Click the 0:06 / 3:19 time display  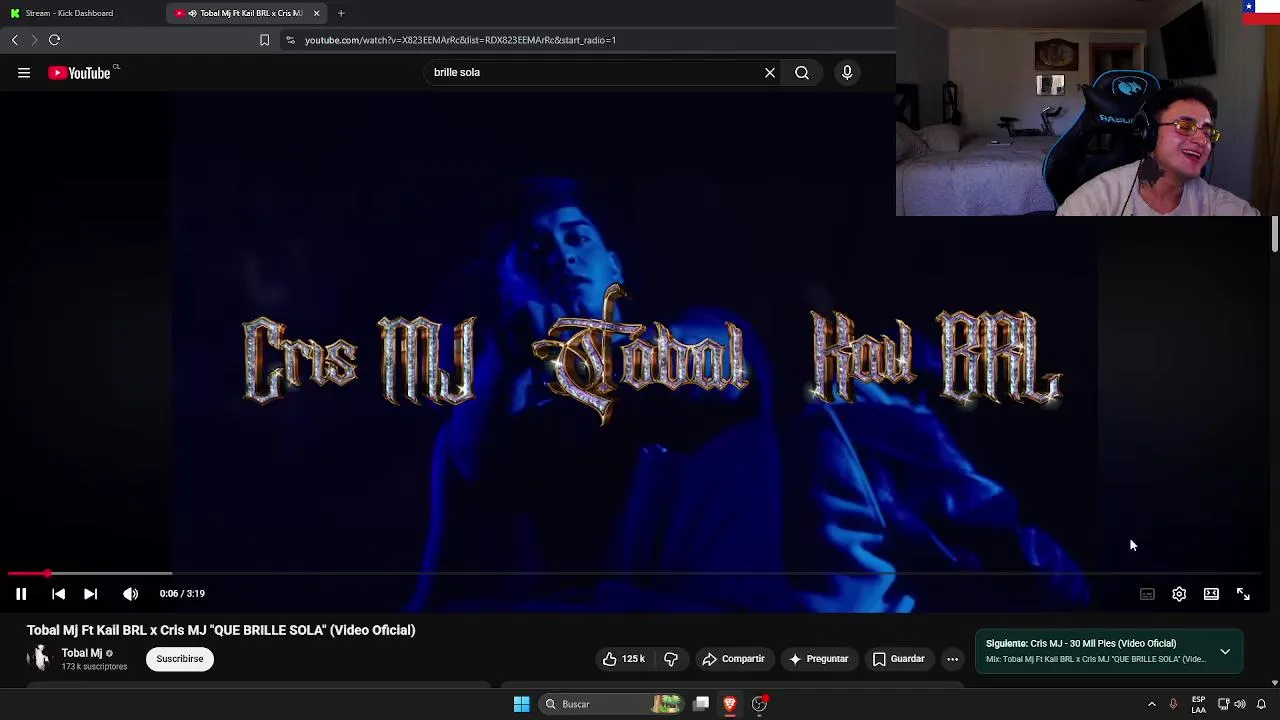click(182, 594)
